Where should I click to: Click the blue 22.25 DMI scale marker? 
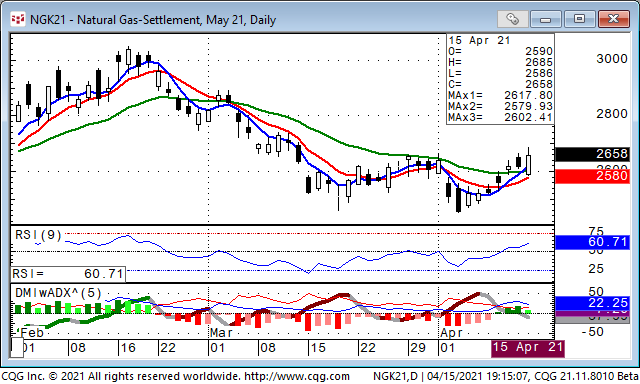pos(592,303)
